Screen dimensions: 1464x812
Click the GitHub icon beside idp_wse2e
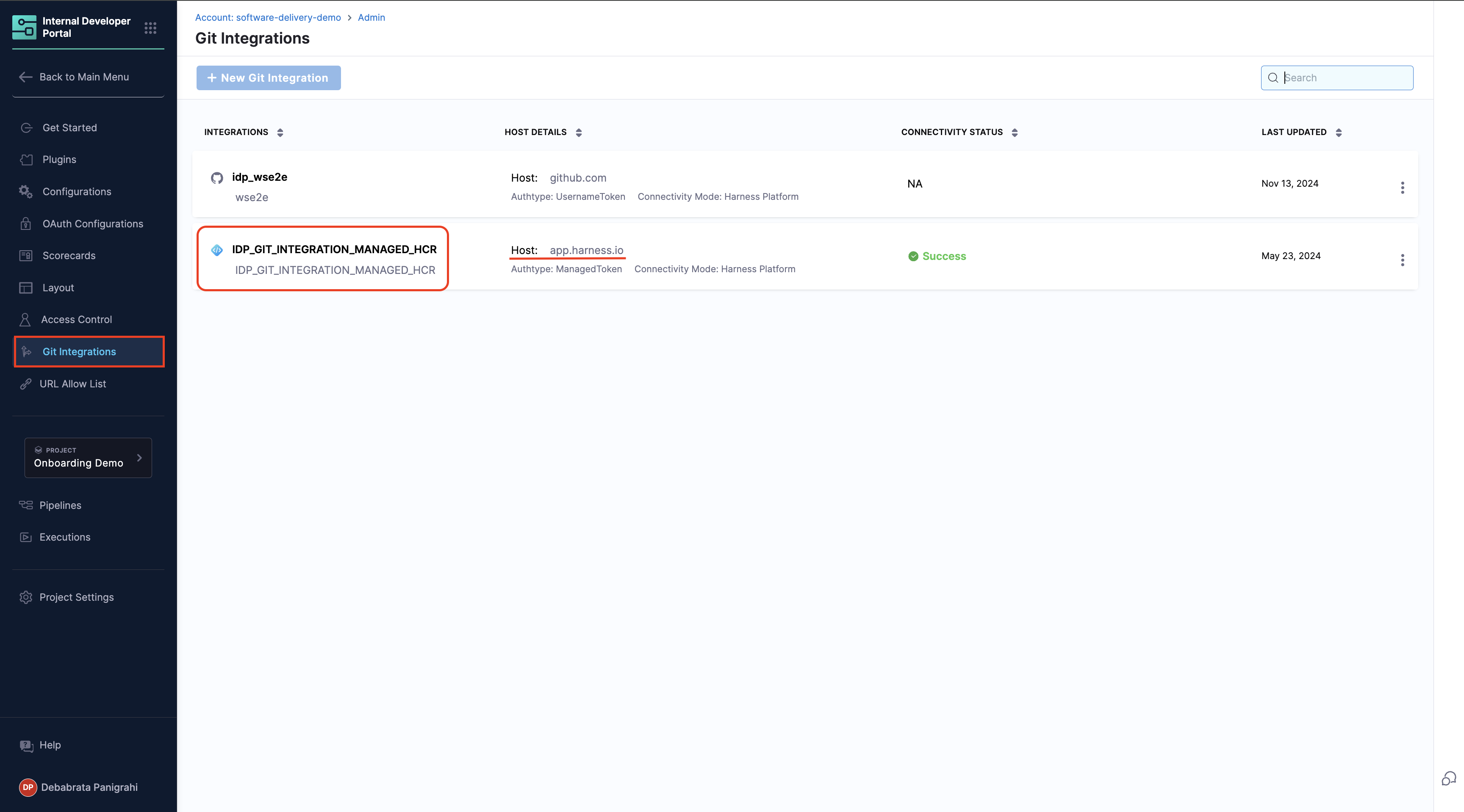pyautogui.click(x=216, y=178)
